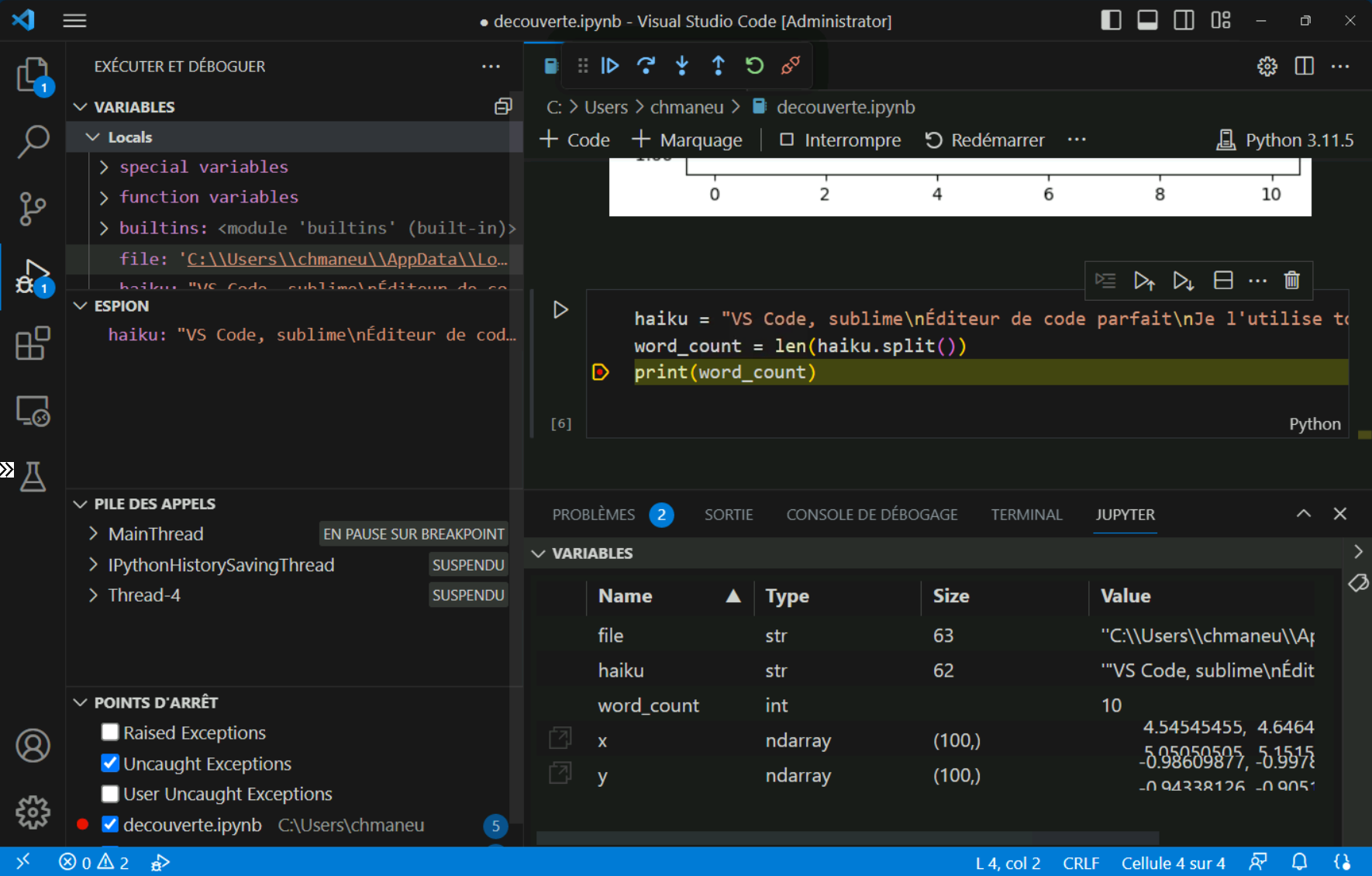Click Step Over in debug toolbar

pos(646,66)
